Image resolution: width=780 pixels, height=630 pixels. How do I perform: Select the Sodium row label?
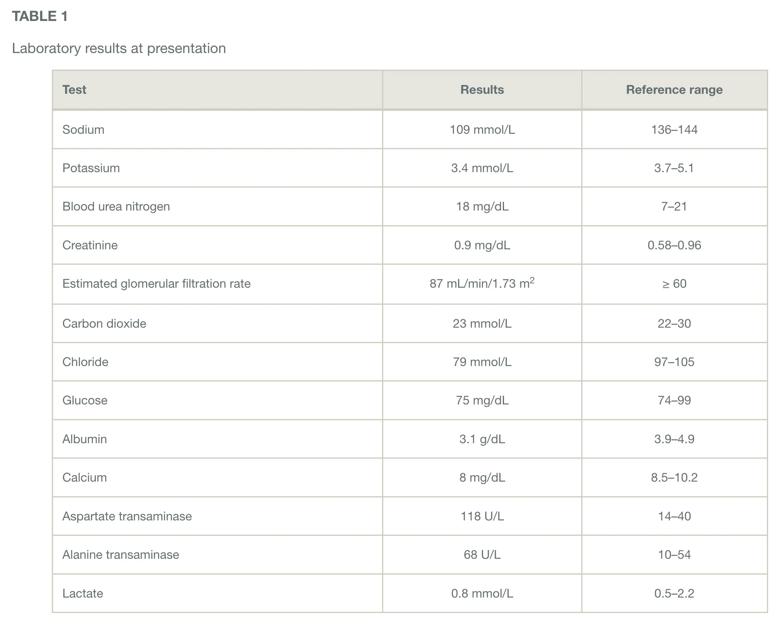[x=83, y=130]
